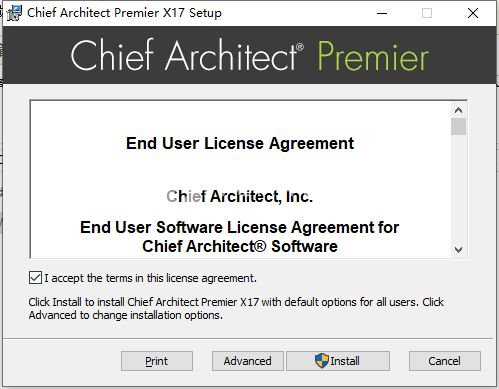
Task: Click the green Premier word in banner
Action: click(373, 56)
